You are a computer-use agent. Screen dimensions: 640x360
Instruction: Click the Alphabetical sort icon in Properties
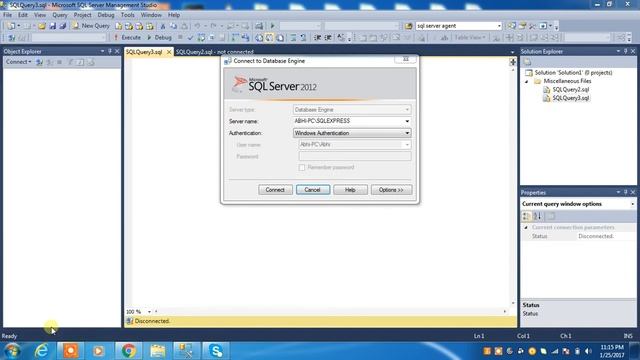pos(537,216)
